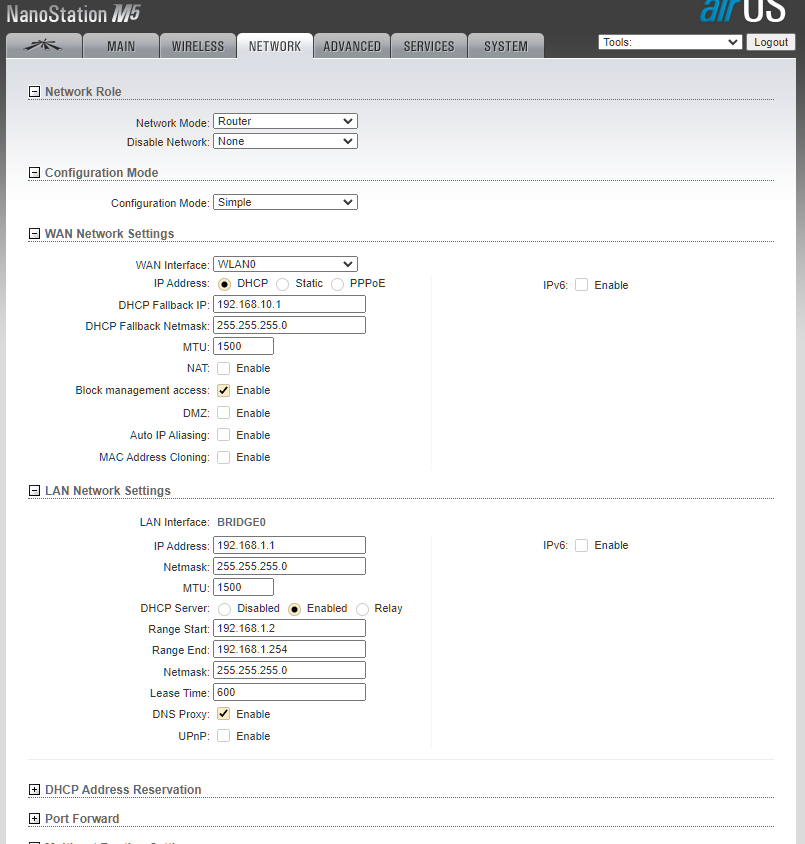
Task: Click the Logout button
Action: click(x=771, y=42)
